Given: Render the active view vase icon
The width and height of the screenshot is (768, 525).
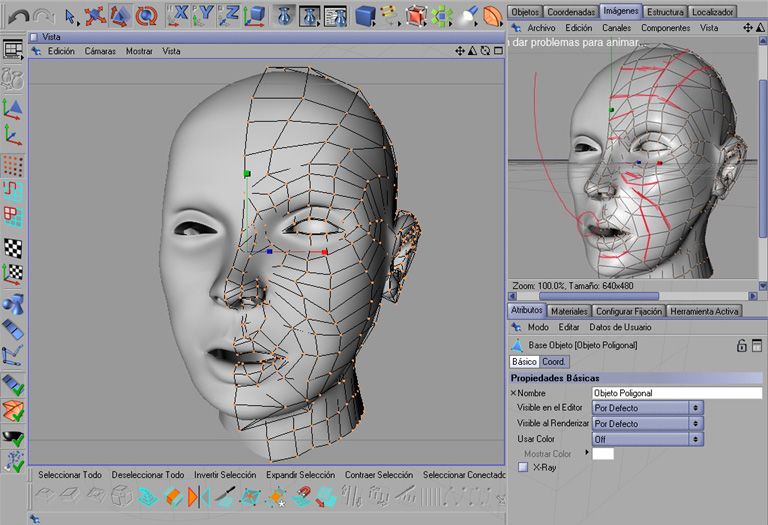Looking at the screenshot, I should pos(285,16).
